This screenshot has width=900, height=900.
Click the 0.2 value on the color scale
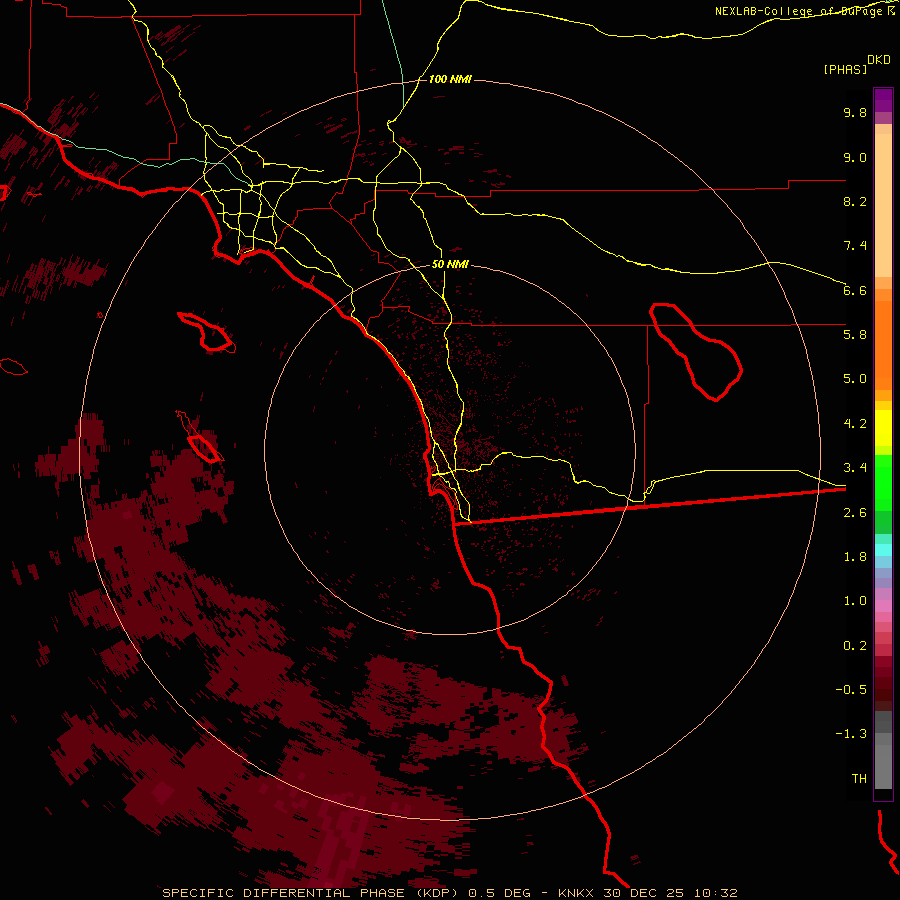coord(855,646)
